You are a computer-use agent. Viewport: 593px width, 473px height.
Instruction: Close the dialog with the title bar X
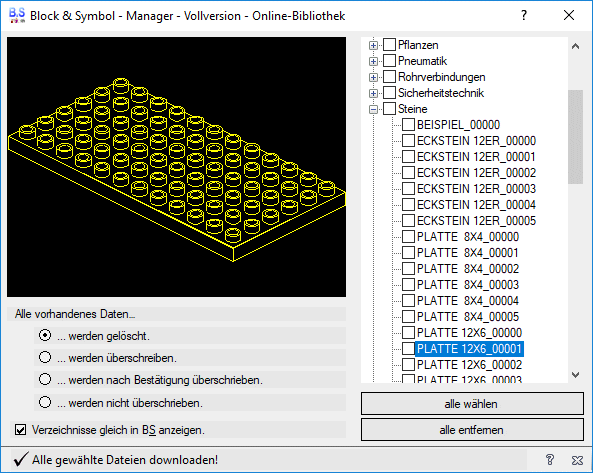[569, 16]
